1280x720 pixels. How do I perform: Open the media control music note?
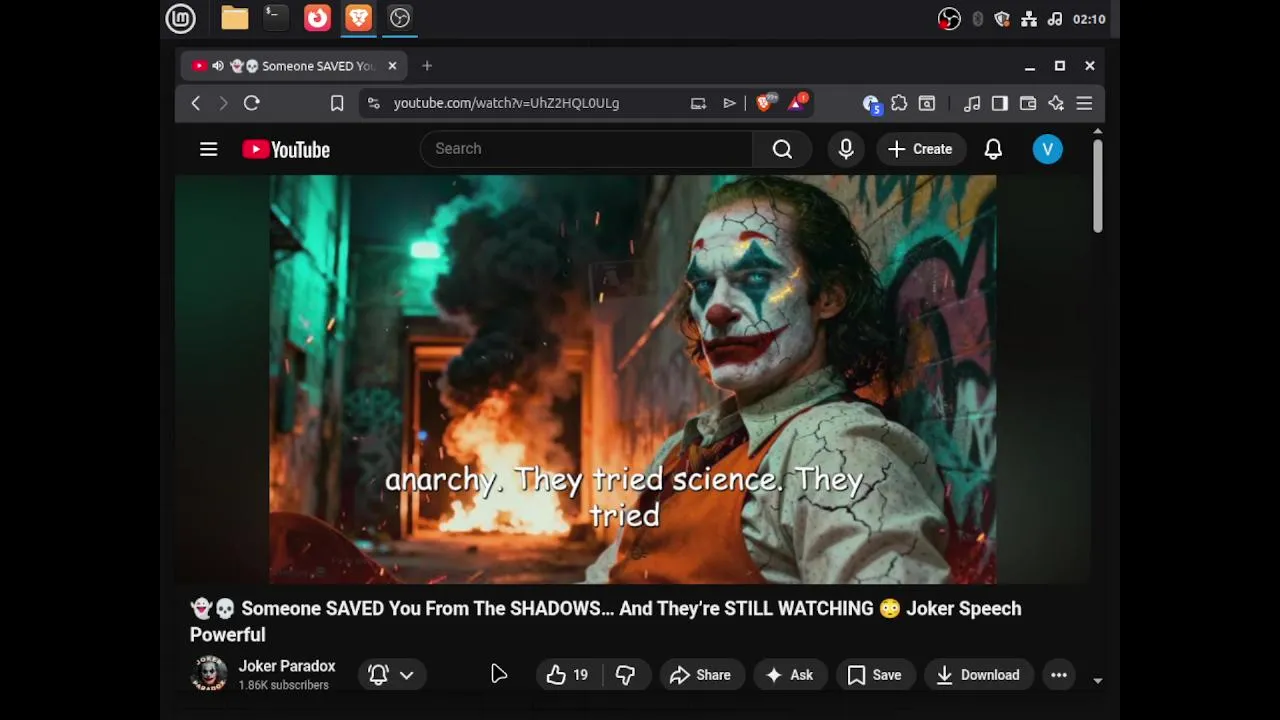[x=972, y=103]
